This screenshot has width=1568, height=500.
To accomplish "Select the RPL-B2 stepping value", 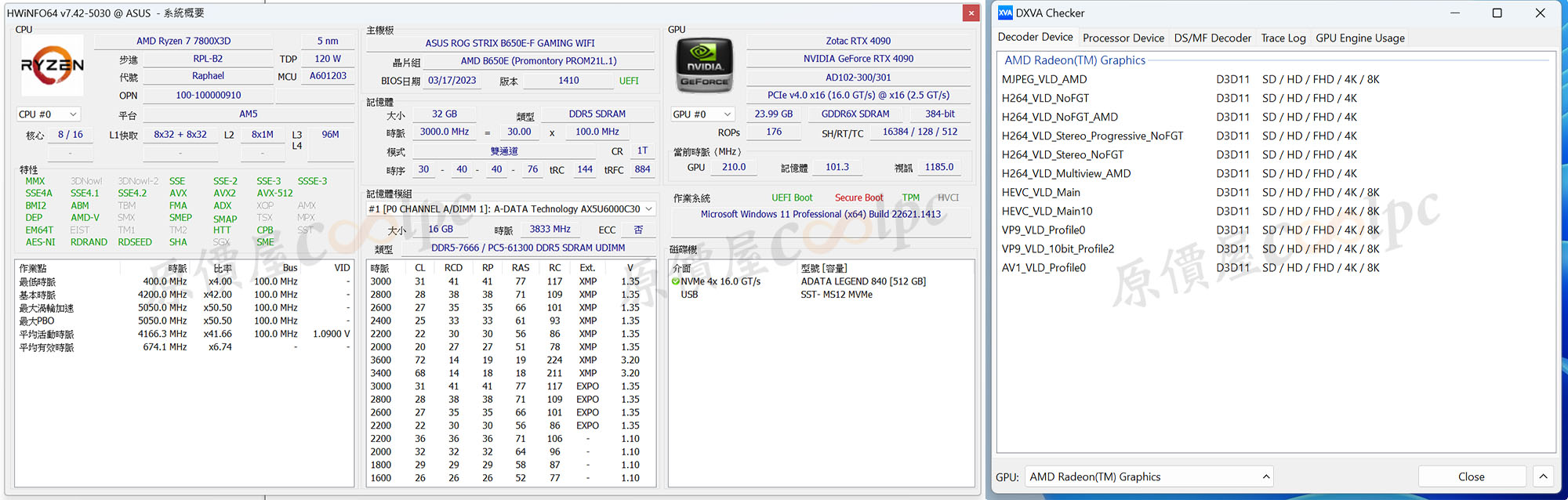I will 208,59.
